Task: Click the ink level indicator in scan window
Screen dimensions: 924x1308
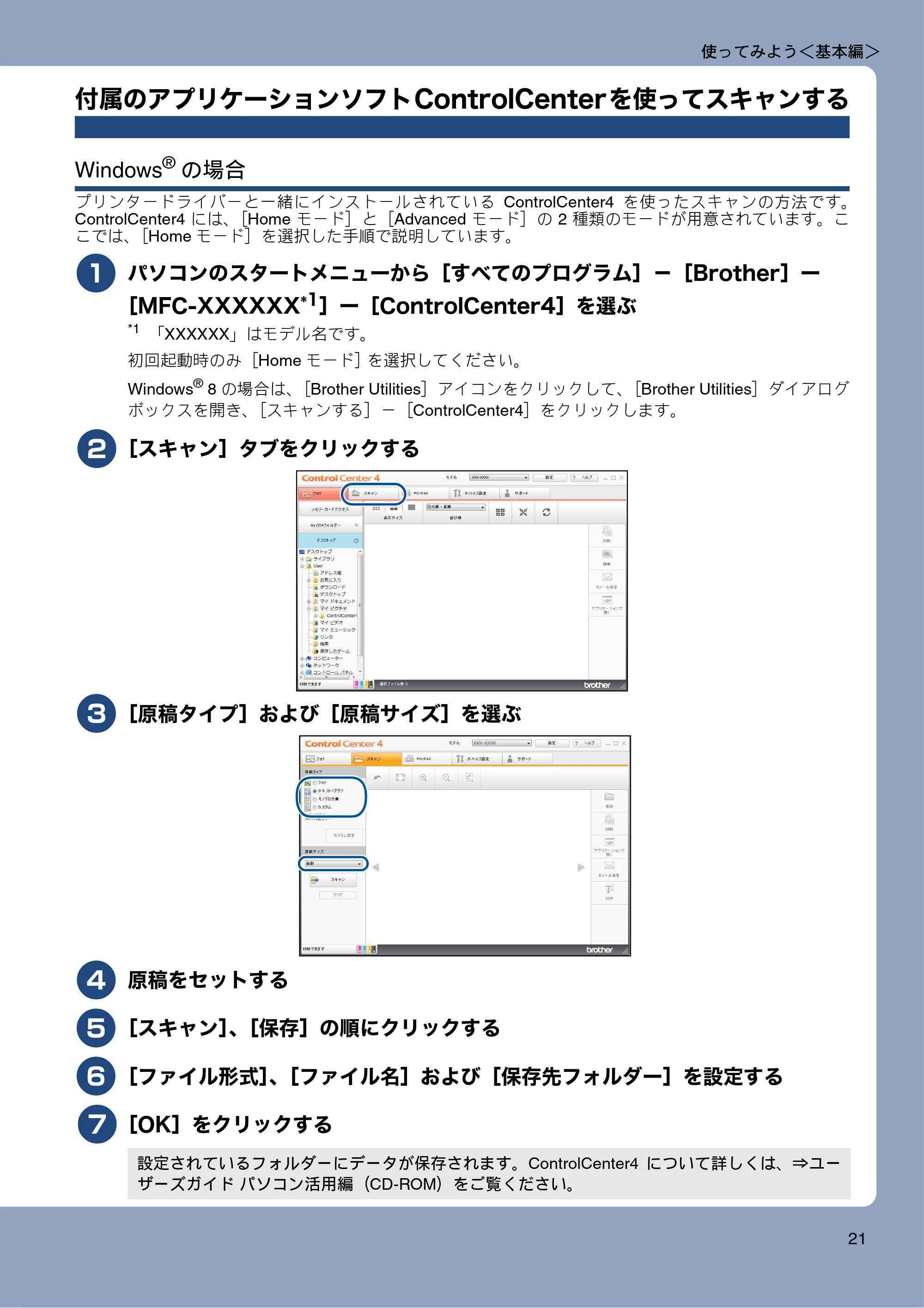Action: click(366, 949)
